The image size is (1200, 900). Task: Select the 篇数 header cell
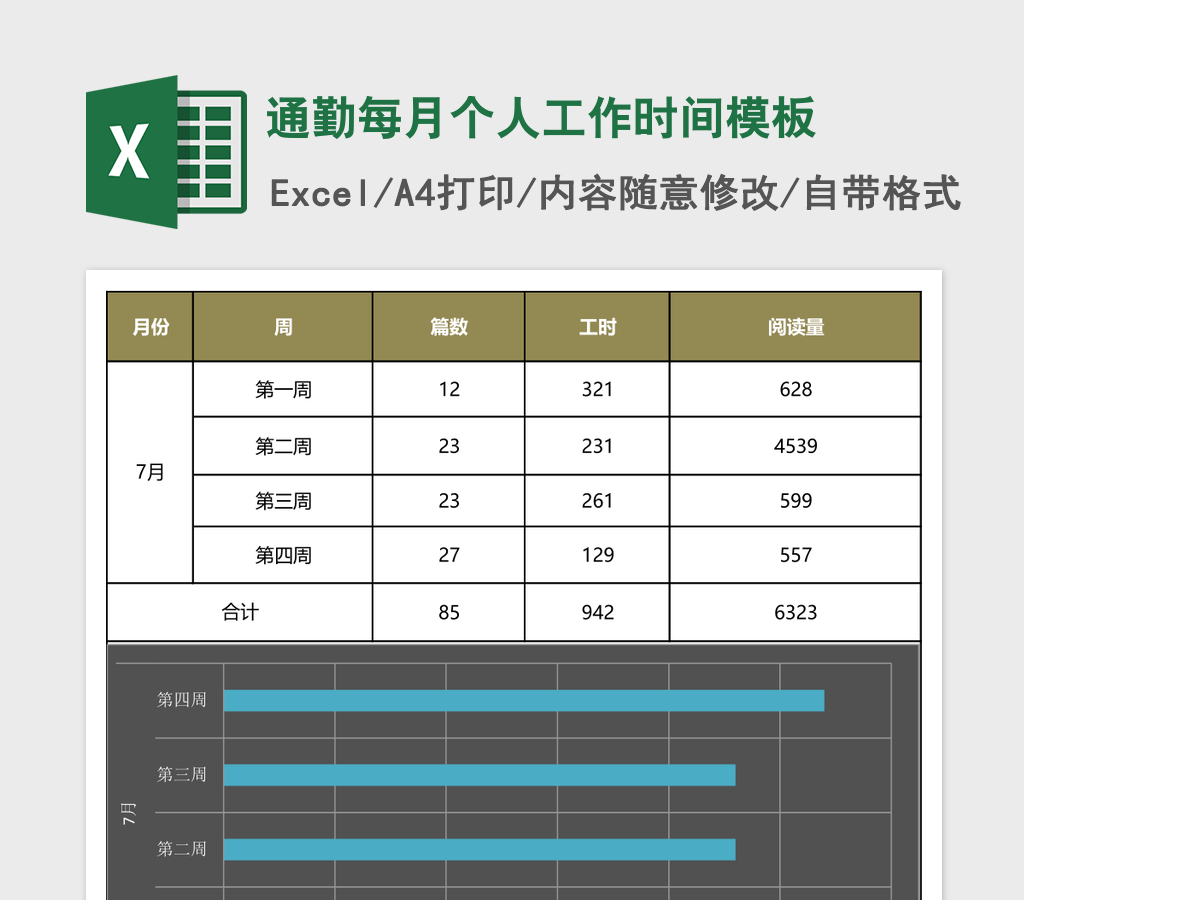click(x=449, y=327)
